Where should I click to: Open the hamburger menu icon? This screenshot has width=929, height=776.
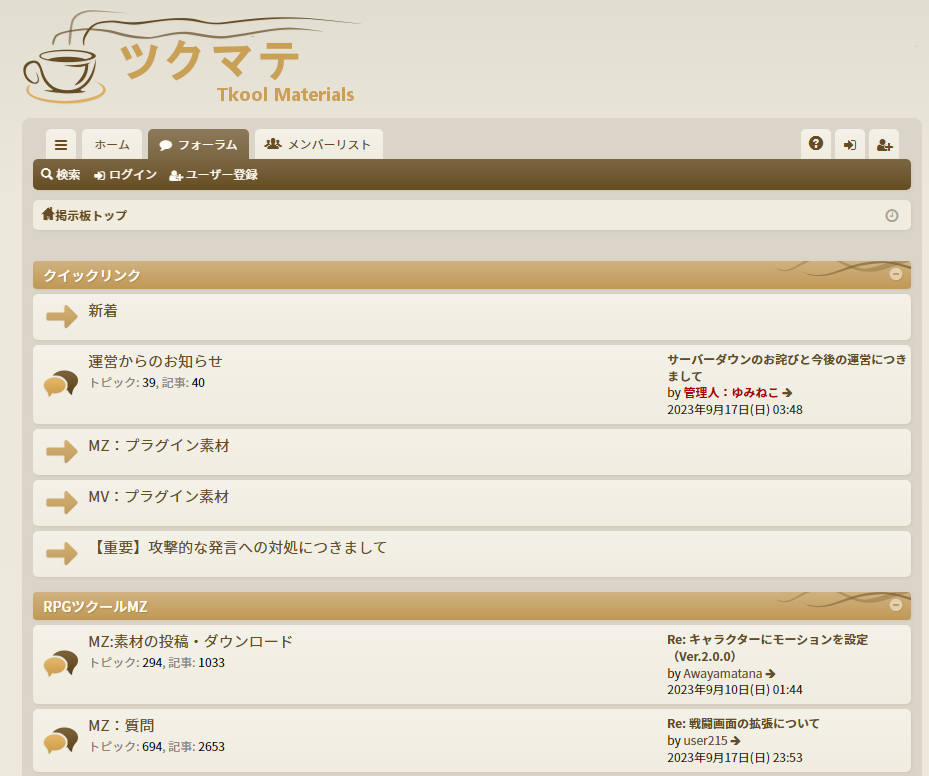coord(60,145)
